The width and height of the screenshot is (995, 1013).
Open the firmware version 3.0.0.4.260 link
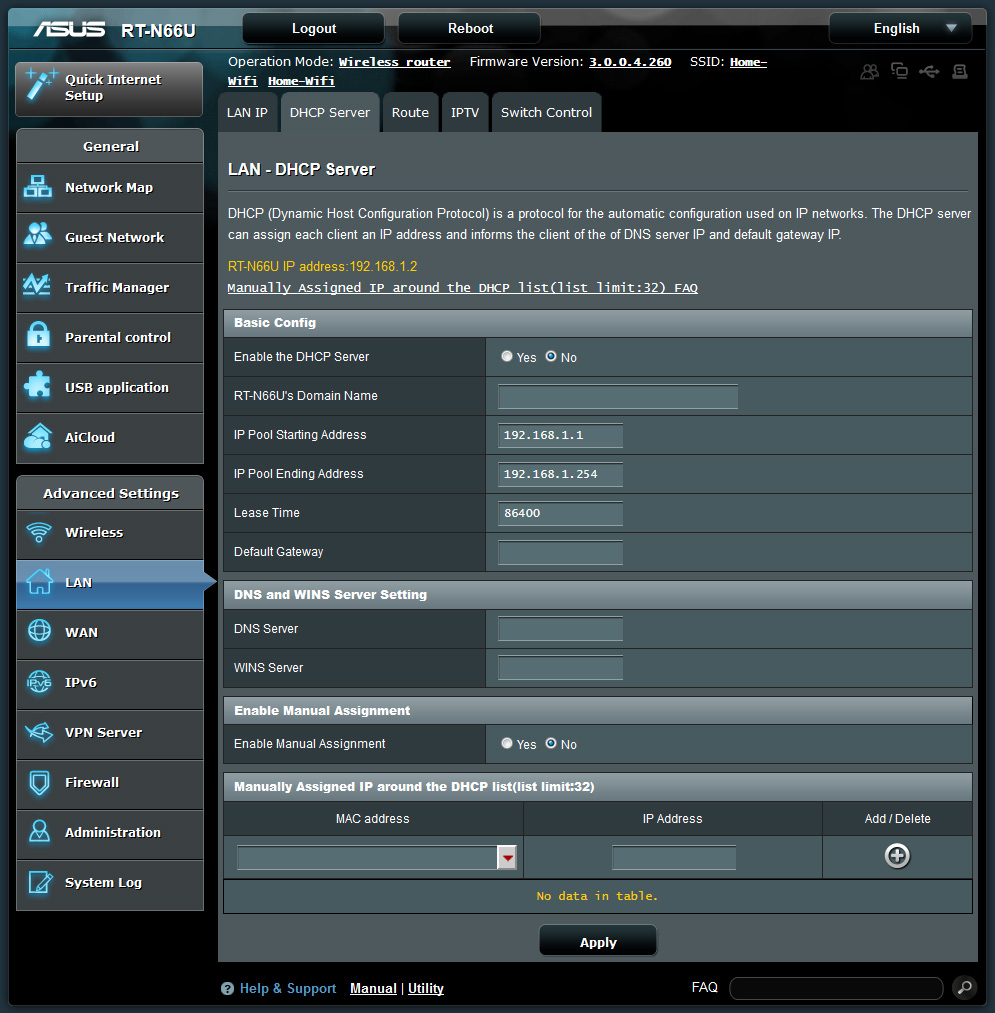click(630, 62)
